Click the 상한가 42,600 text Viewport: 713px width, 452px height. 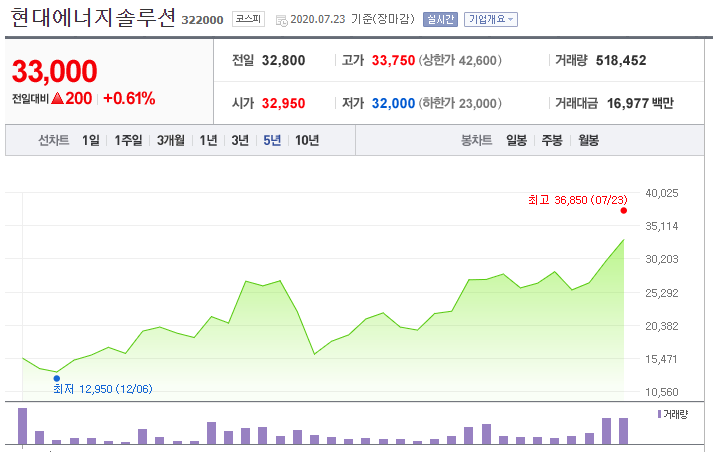[460, 60]
